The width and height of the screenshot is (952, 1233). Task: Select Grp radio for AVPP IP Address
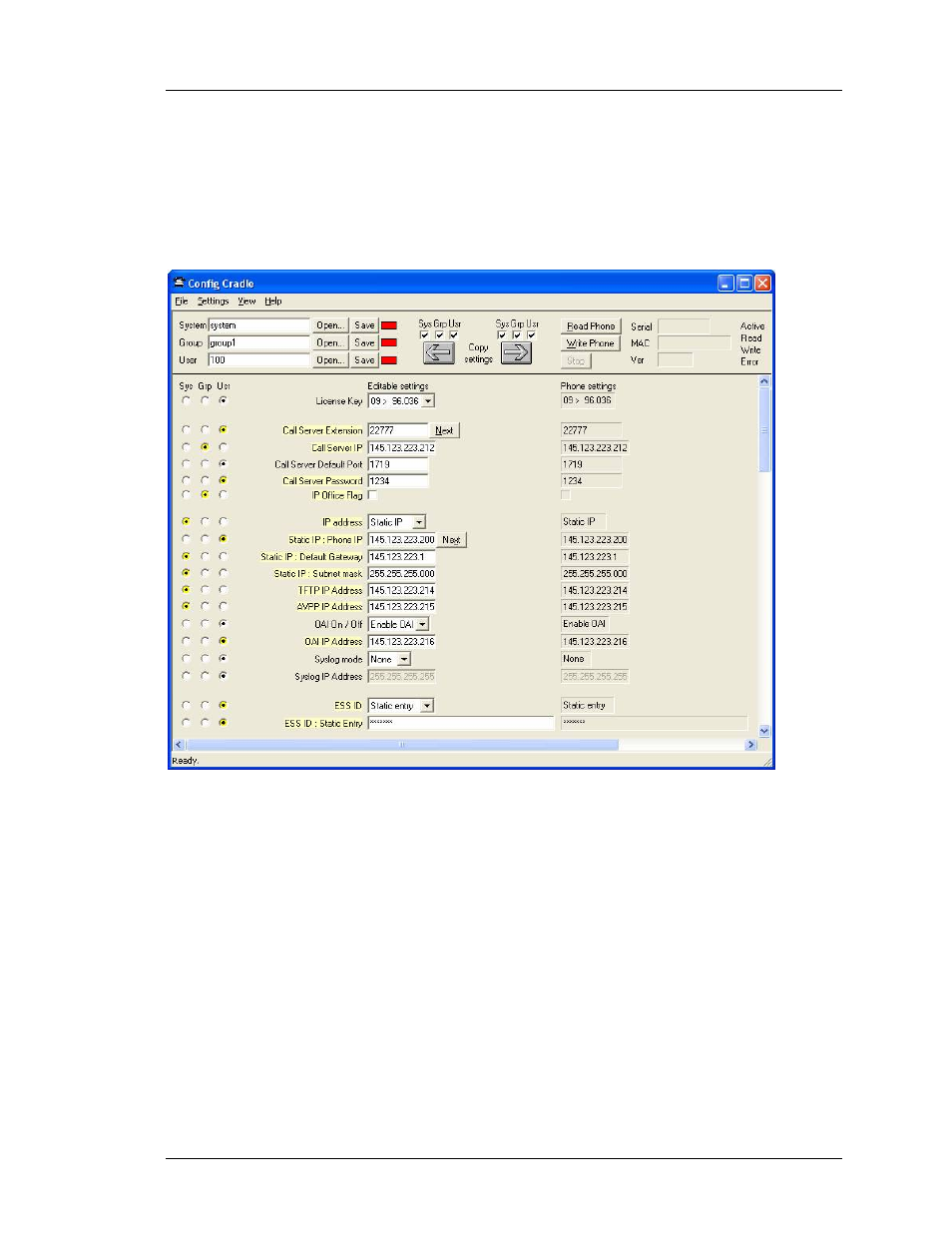[x=205, y=606]
